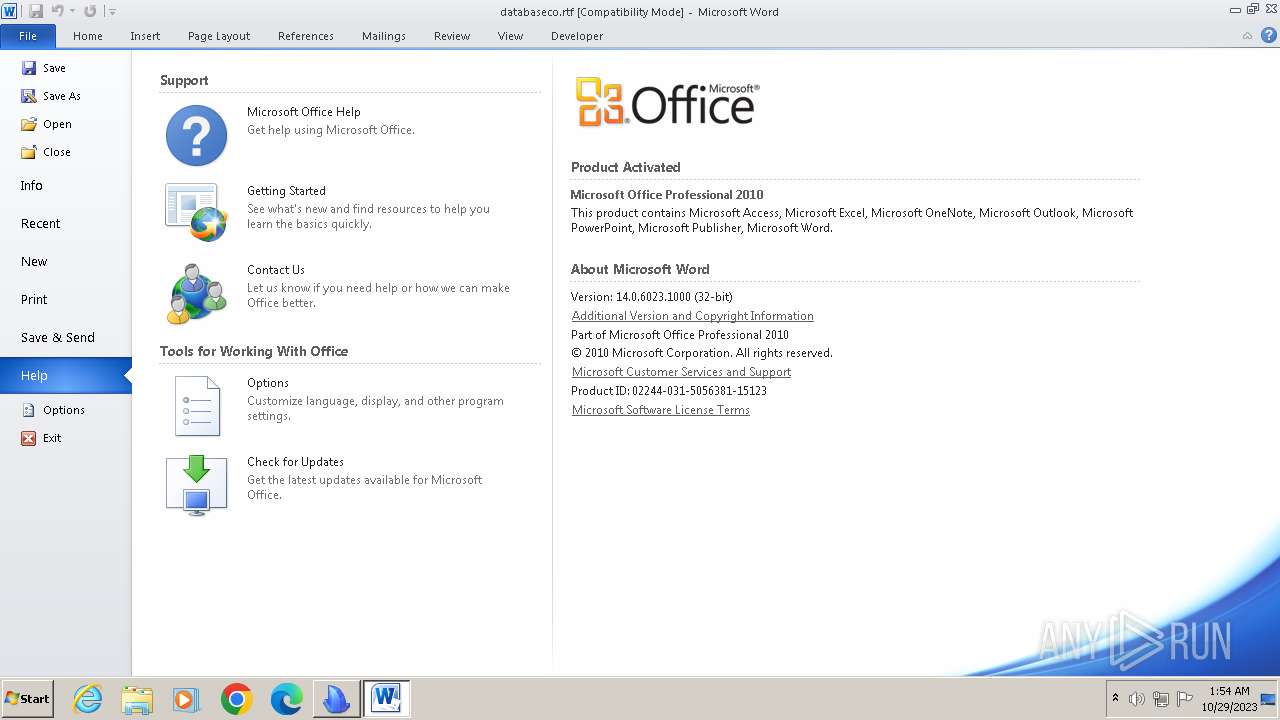Click the volume speaker tray icon
Image resolution: width=1280 pixels, height=720 pixels.
[x=1137, y=699]
